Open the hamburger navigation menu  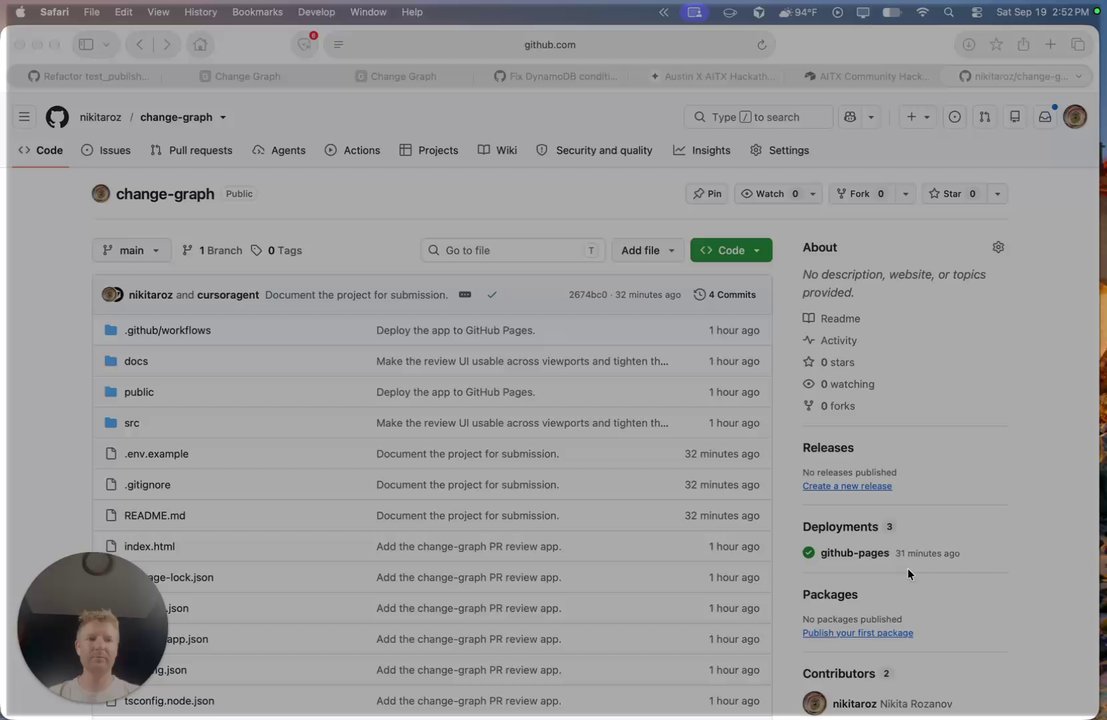click(24, 117)
